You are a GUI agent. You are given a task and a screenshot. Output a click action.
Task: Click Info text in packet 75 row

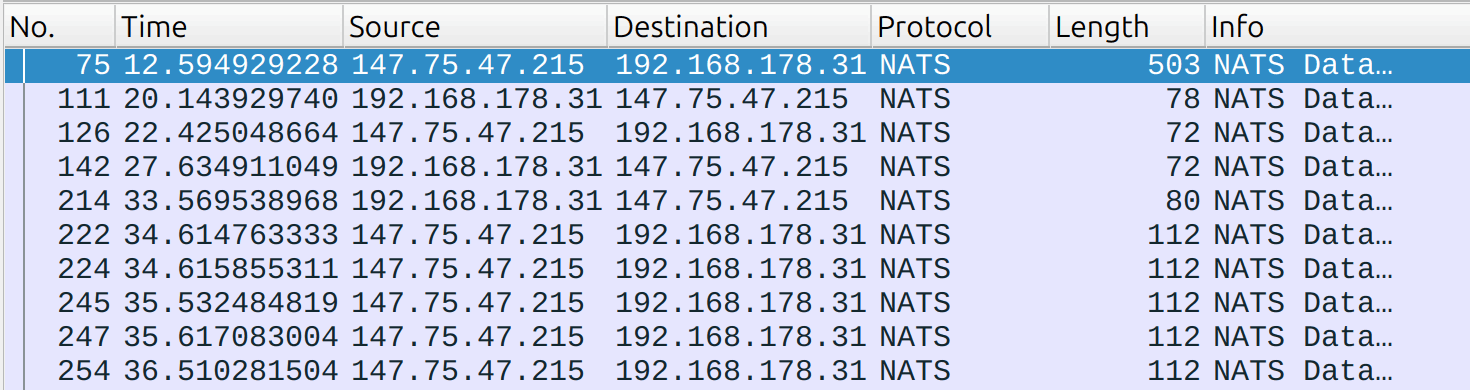pyautogui.click(x=1303, y=66)
